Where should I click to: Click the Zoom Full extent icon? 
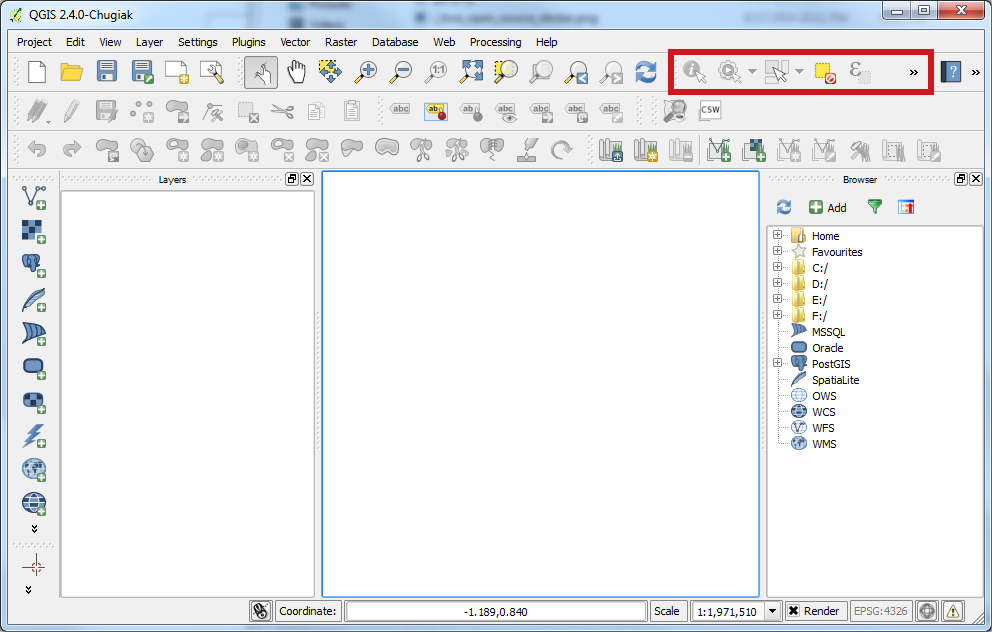[472, 71]
